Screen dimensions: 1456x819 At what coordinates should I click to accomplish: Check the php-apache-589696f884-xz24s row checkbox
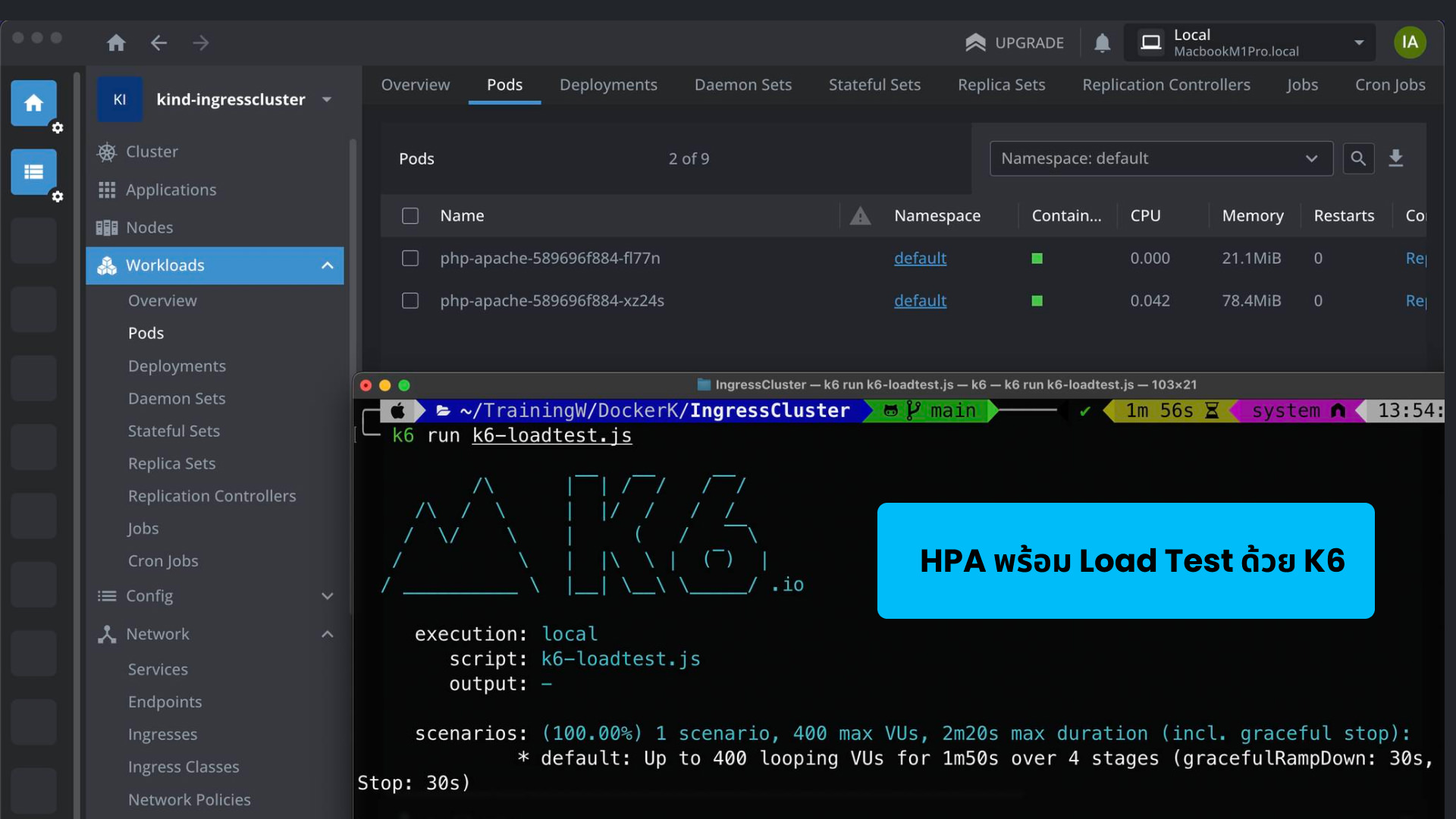[410, 301]
